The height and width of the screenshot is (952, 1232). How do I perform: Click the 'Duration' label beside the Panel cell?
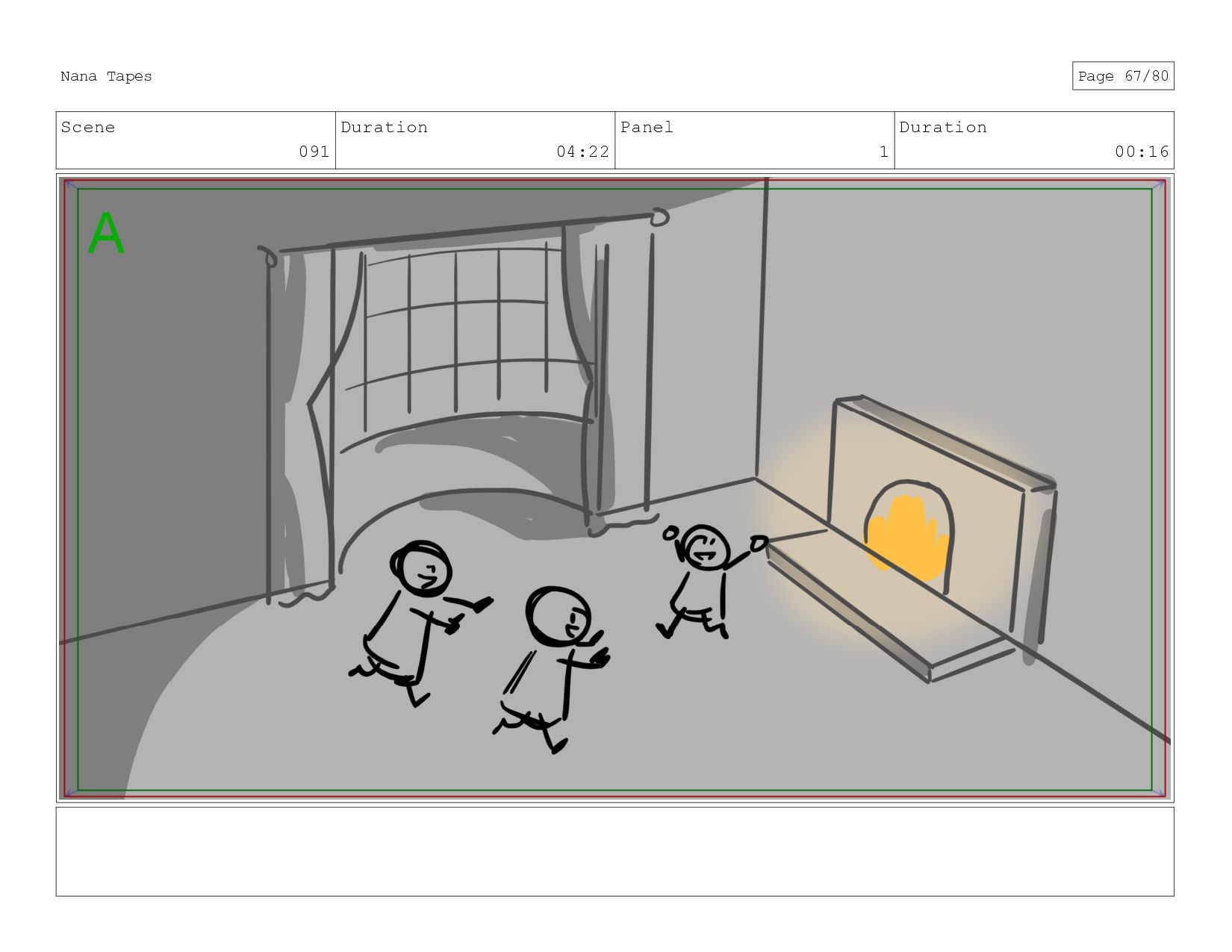(943, 127)
